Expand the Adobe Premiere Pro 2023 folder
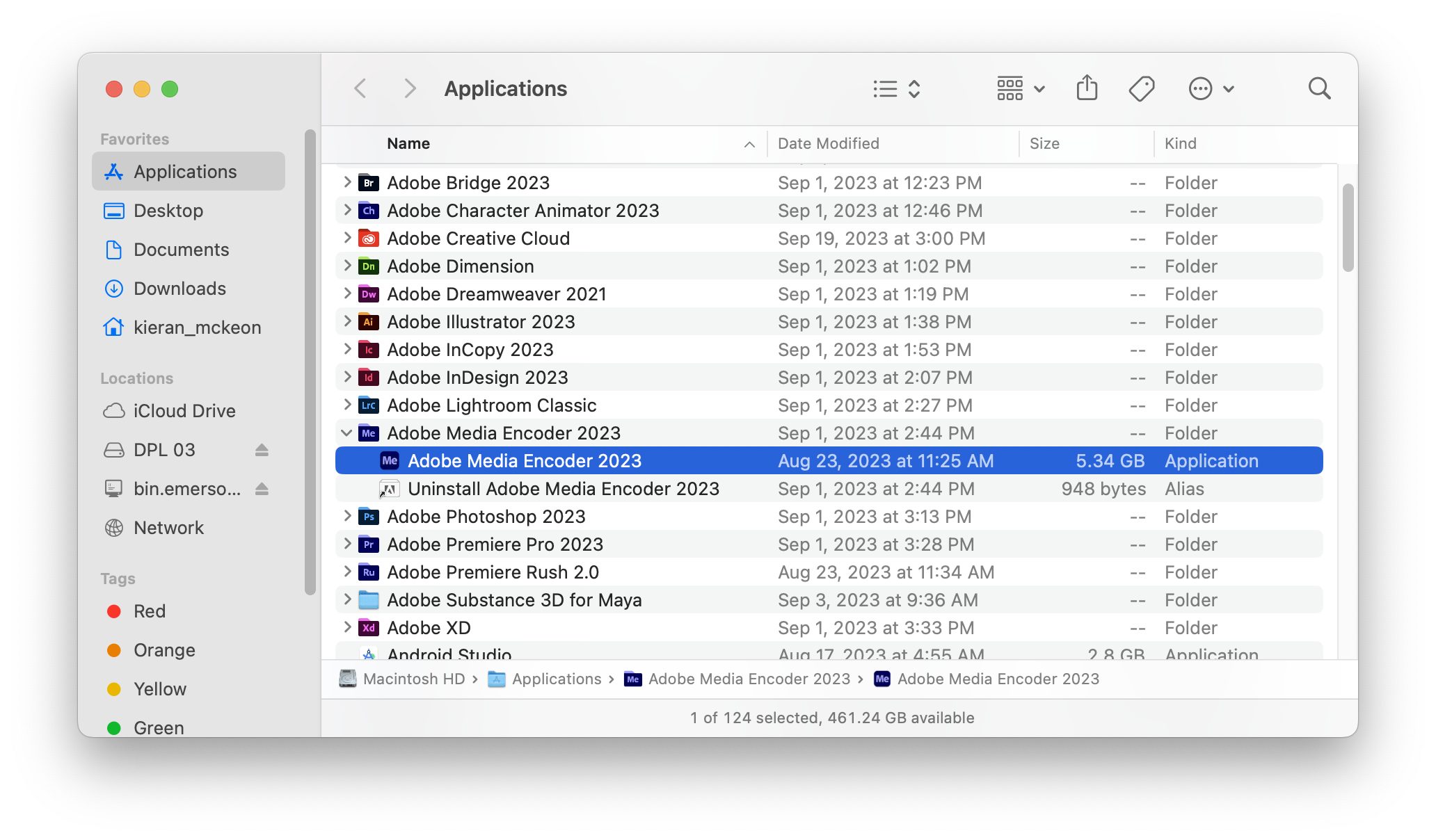1436x840 pixels. point(347,544)
